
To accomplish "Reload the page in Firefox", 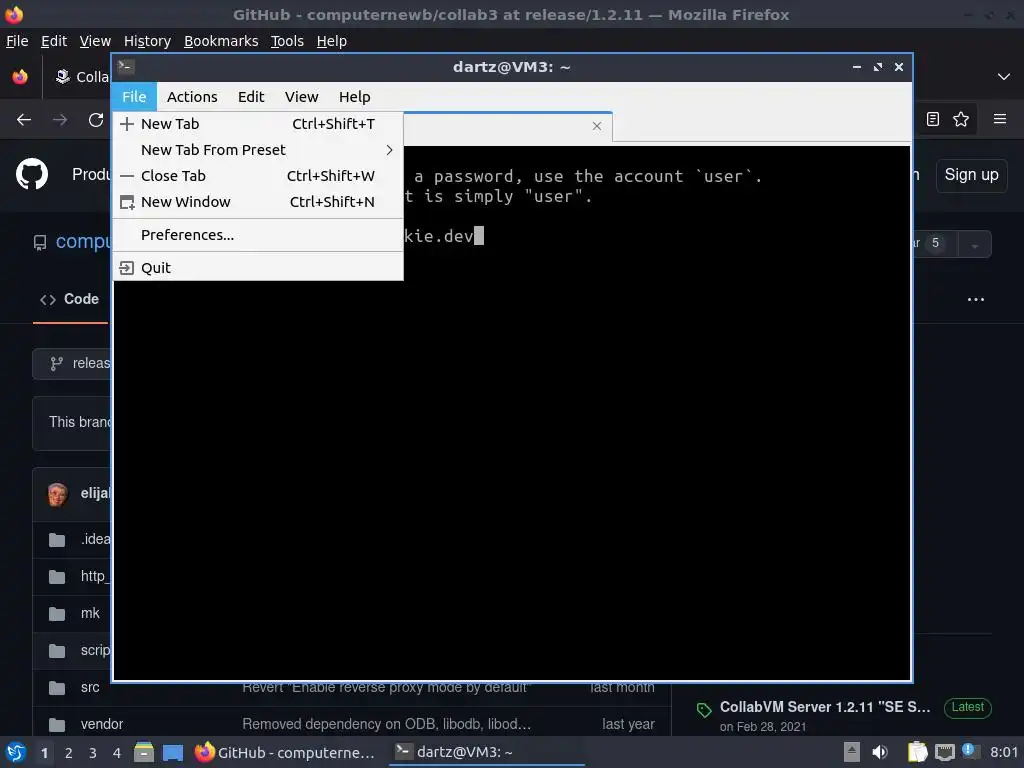I will 96,120.
